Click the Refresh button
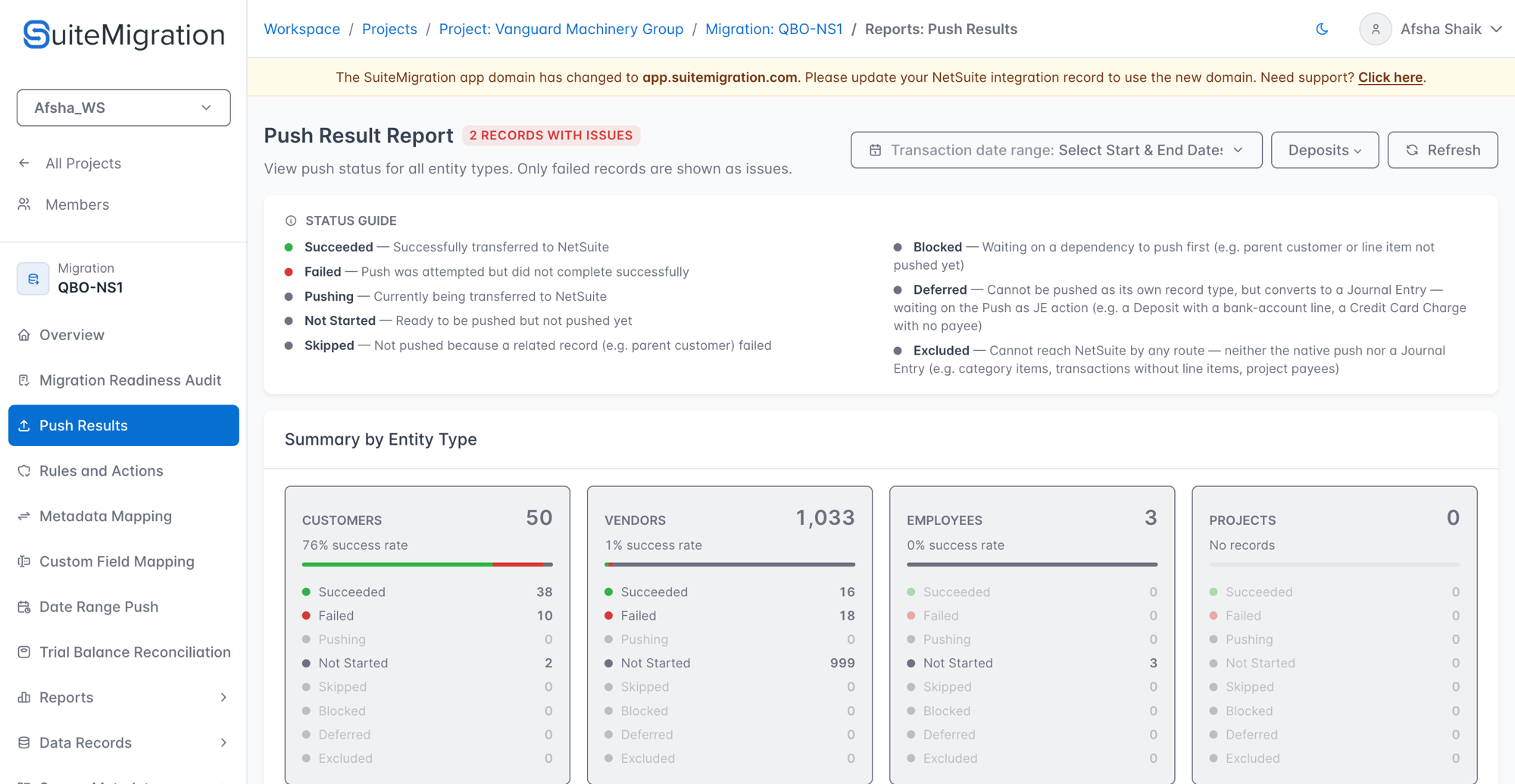This screenshot has height=784, width=1515. pyautogui.click(x=1442, y=150)
